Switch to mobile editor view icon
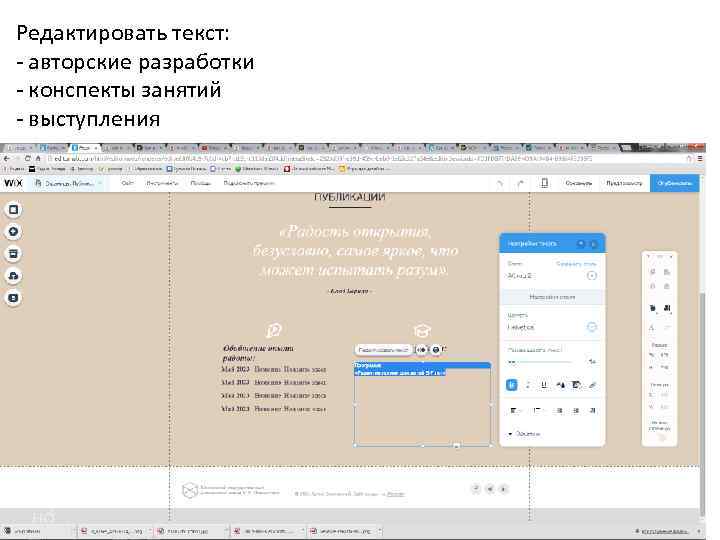This screenshot has height=540, width=720. (544, 183)
